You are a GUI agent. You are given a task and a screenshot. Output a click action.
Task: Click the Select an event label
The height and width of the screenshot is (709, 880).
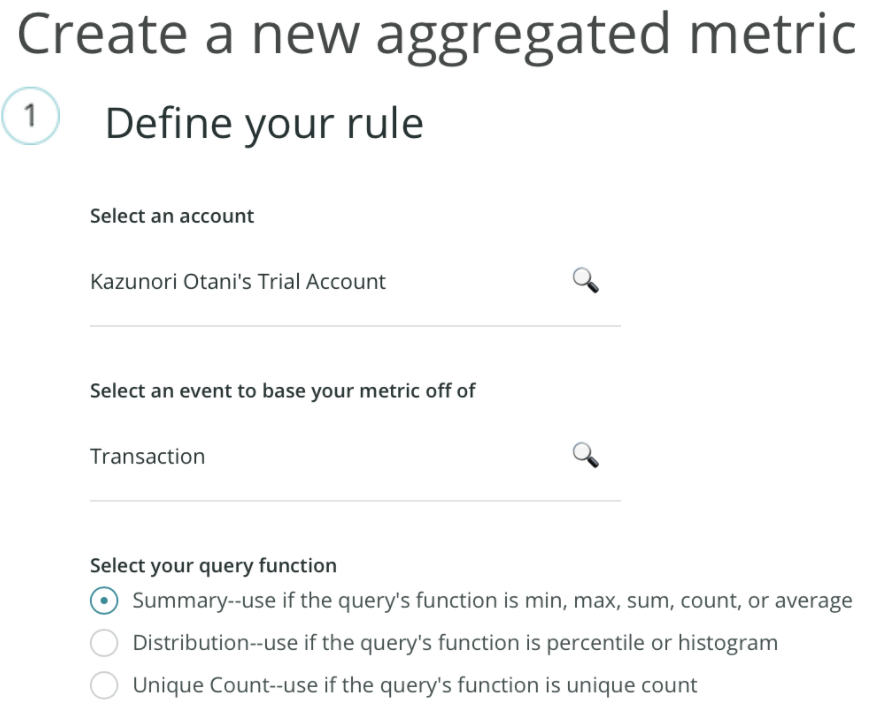point(282,391)
